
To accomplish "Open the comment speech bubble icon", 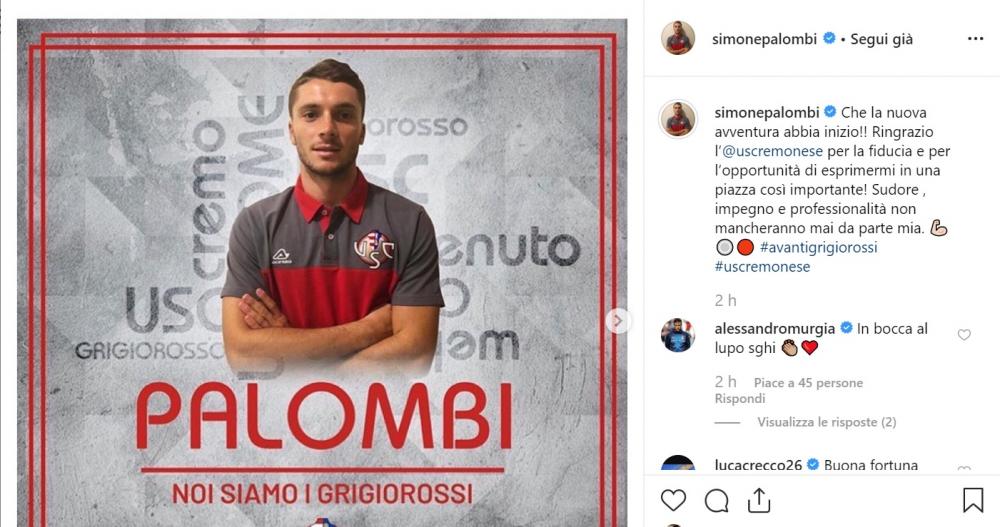I will pyautogui.click(x=716, y=501).
